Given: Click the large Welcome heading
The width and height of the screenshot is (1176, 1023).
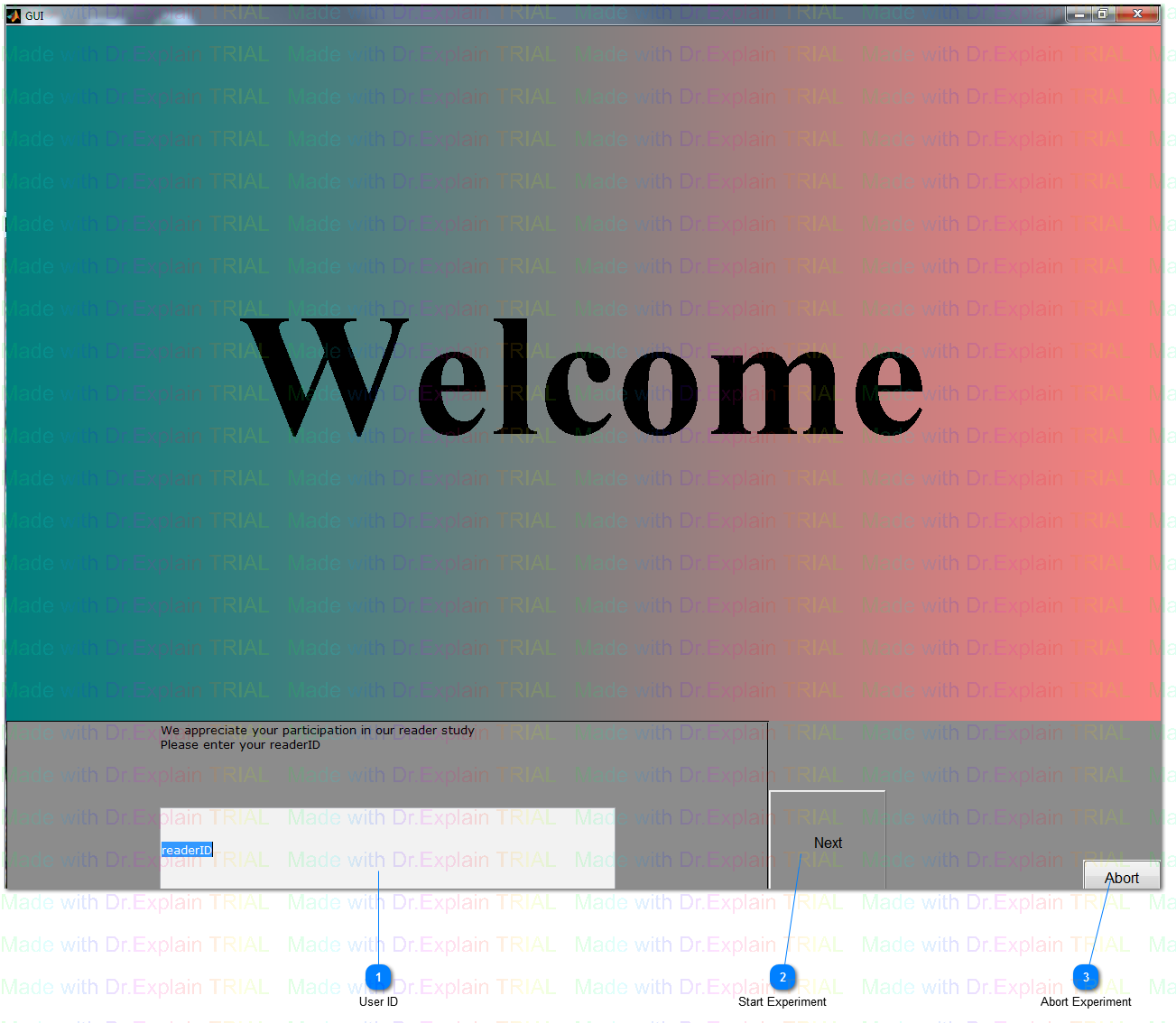Looking at the screenshot, I should coord(582,377).
